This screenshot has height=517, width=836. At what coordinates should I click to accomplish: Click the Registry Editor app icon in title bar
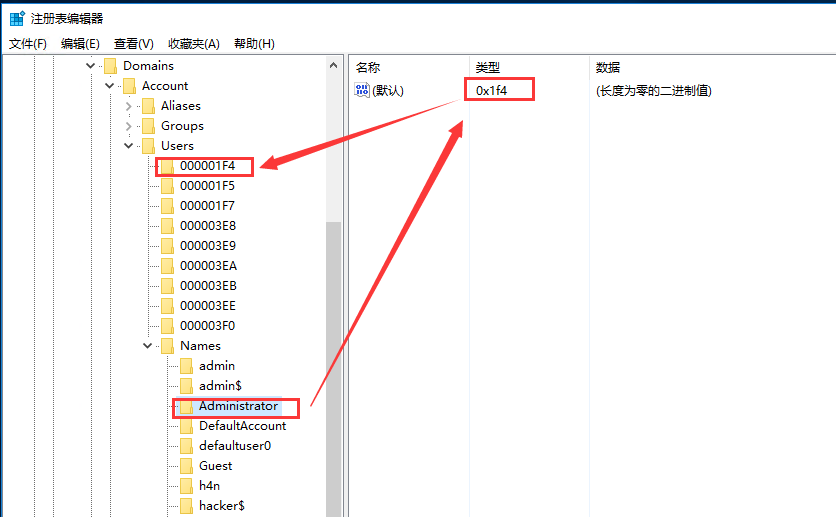point(17,18)
